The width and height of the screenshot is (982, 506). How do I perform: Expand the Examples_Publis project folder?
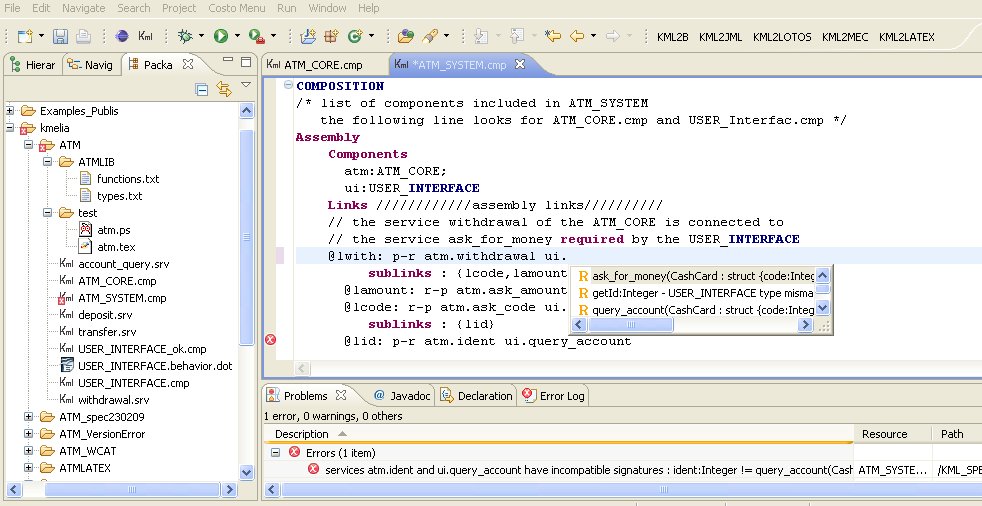point(11,111)
